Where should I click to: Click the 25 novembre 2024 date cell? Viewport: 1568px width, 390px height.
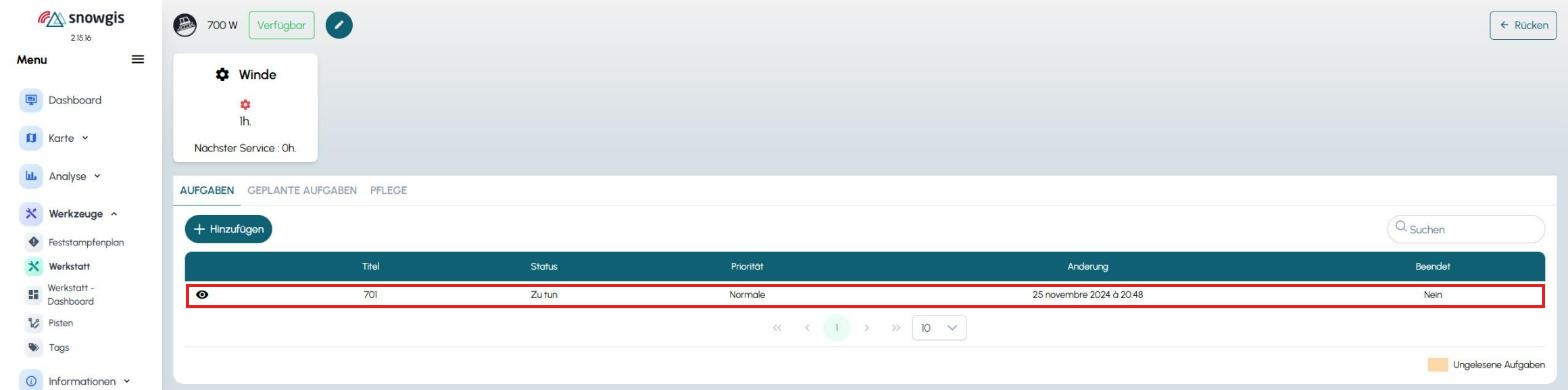point(1087,295)
